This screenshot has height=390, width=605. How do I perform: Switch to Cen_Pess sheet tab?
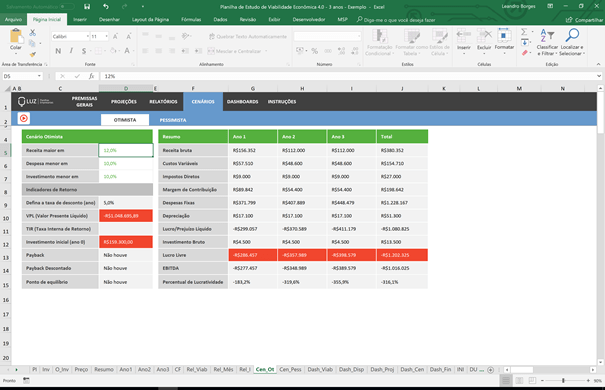point(290,370)
